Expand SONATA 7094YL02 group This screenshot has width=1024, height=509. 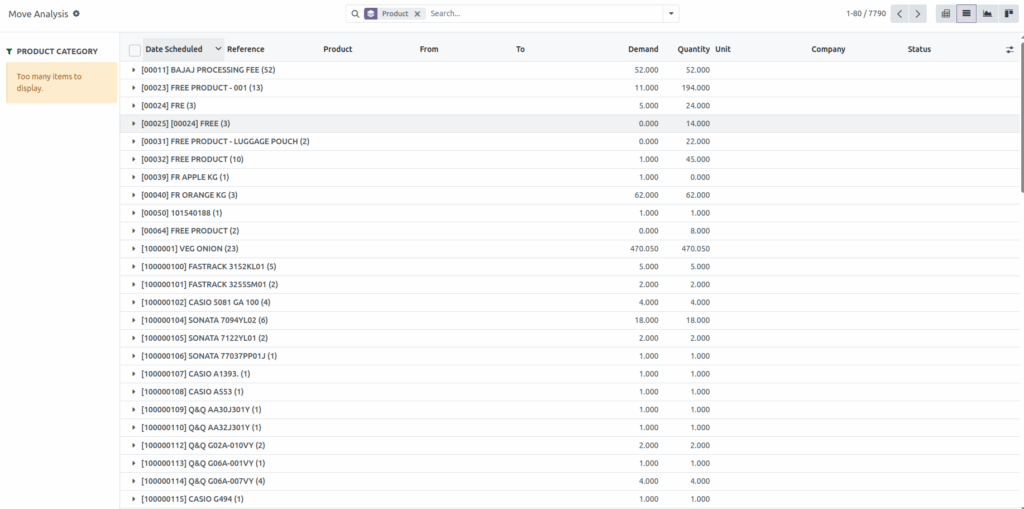133,321
